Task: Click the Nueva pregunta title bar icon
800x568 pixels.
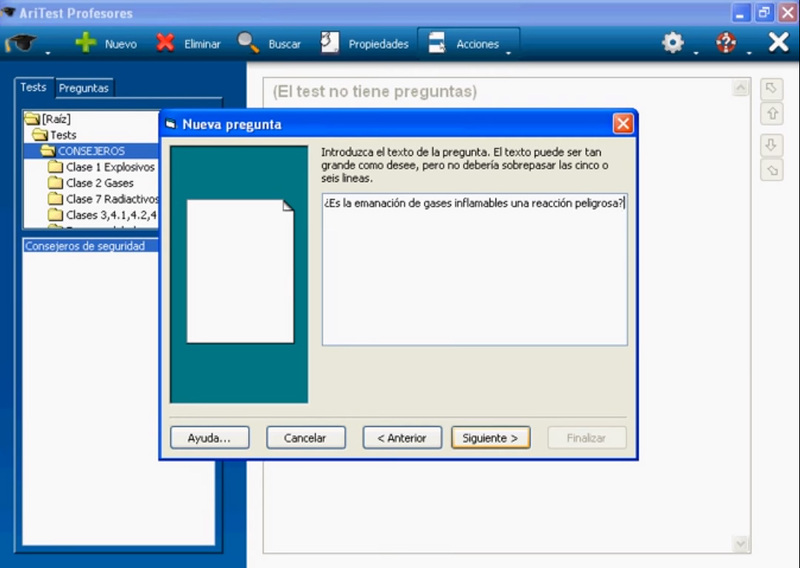Action: click(171, 124)
